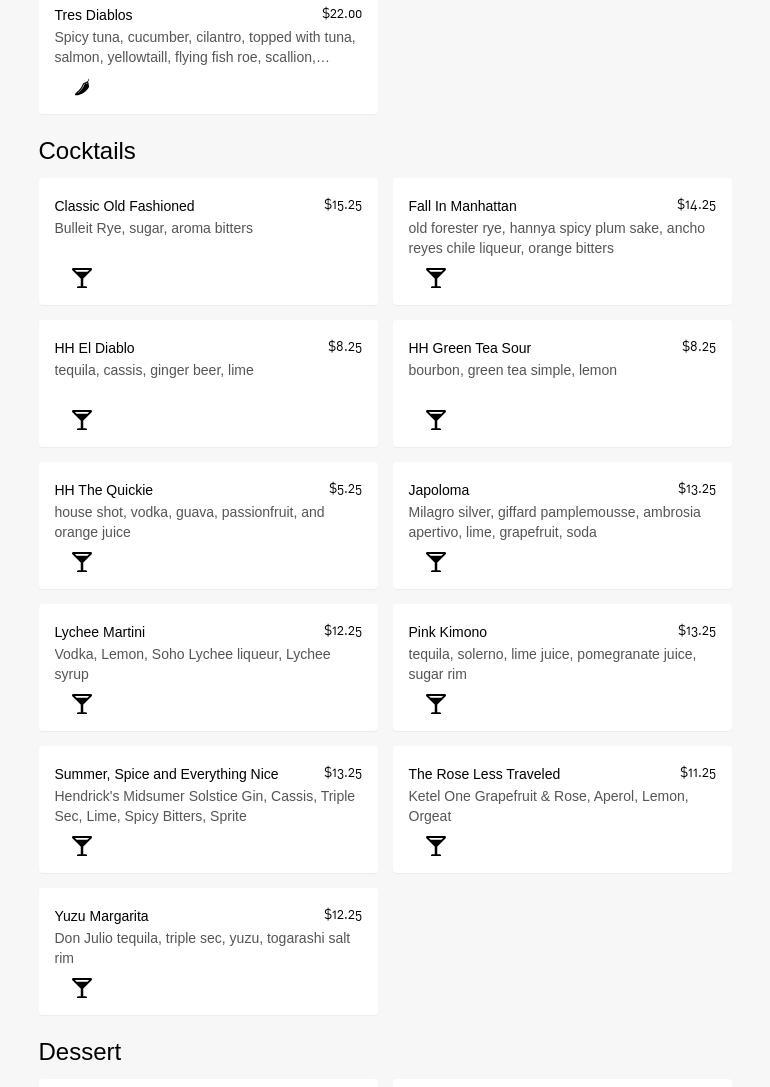770x1087 pixels.
Task: Click the Dessert section heading
Action: tap(80, 1051)
